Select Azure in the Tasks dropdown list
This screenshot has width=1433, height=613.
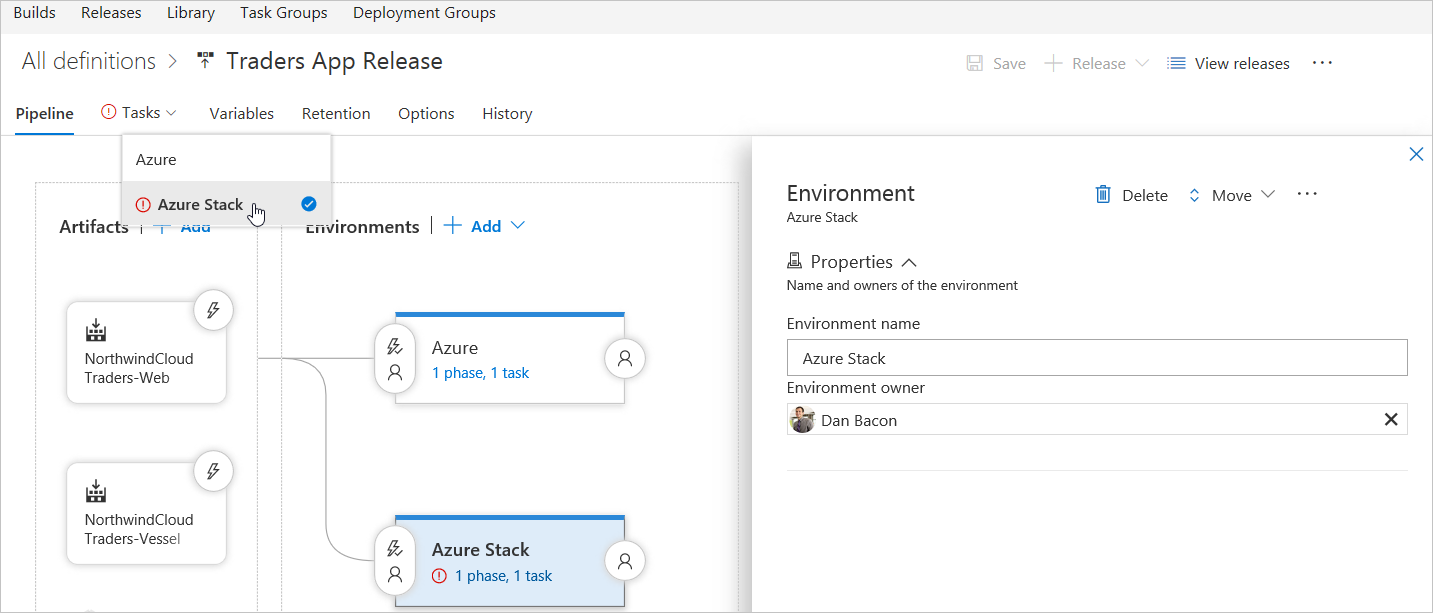[226, 159]
